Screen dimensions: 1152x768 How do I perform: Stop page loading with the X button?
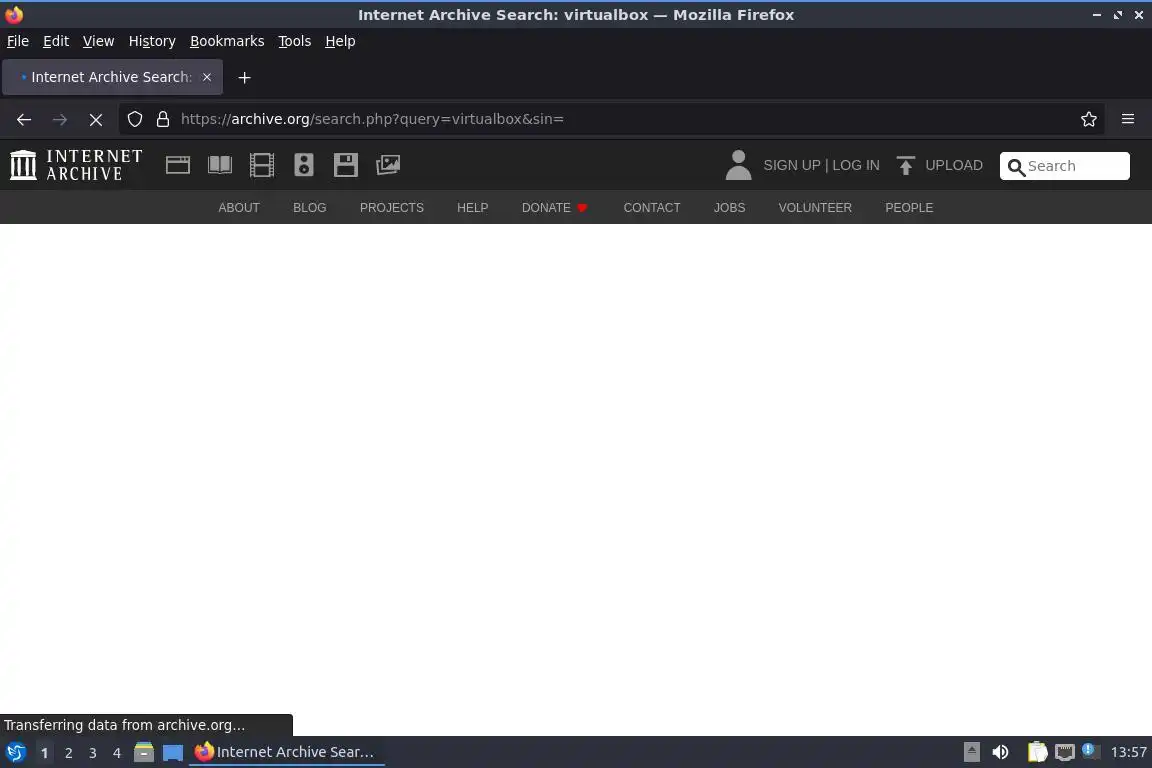tap(96, 119)
